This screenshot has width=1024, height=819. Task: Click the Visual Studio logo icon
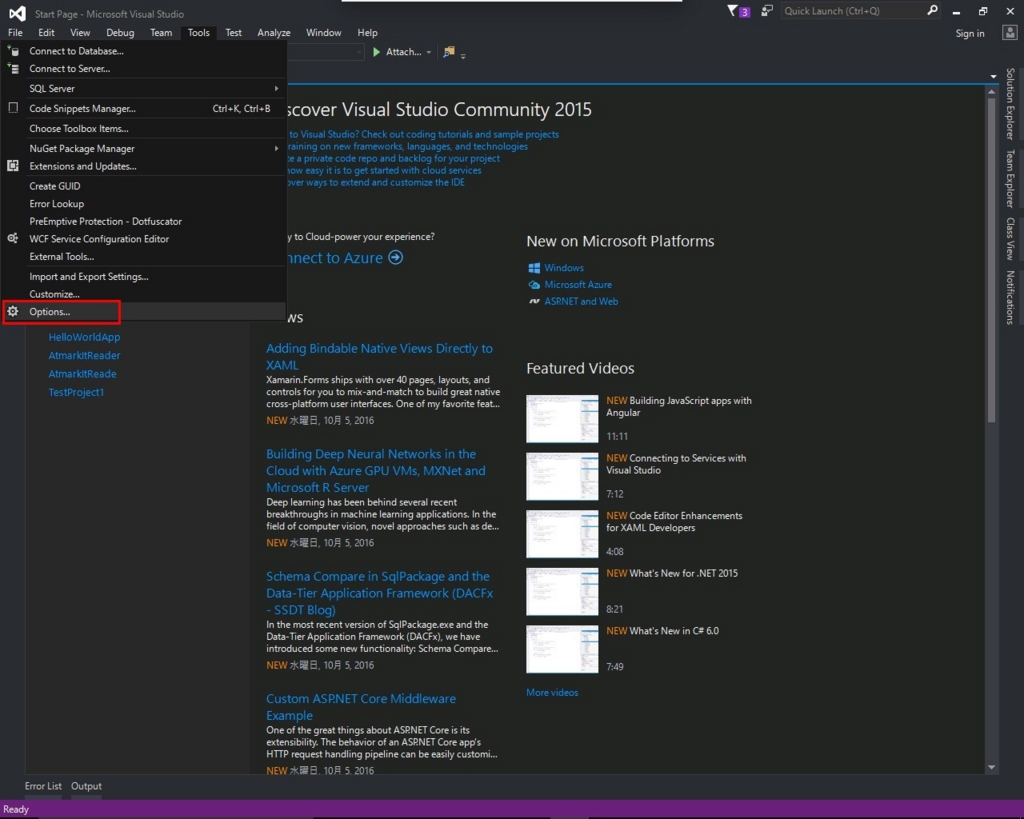point(18,13)
